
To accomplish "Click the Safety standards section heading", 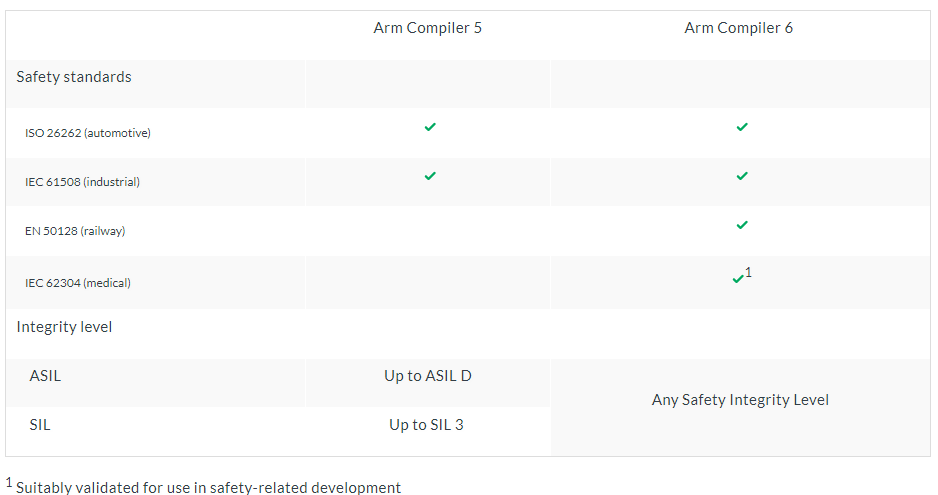I will pos(74,77).
